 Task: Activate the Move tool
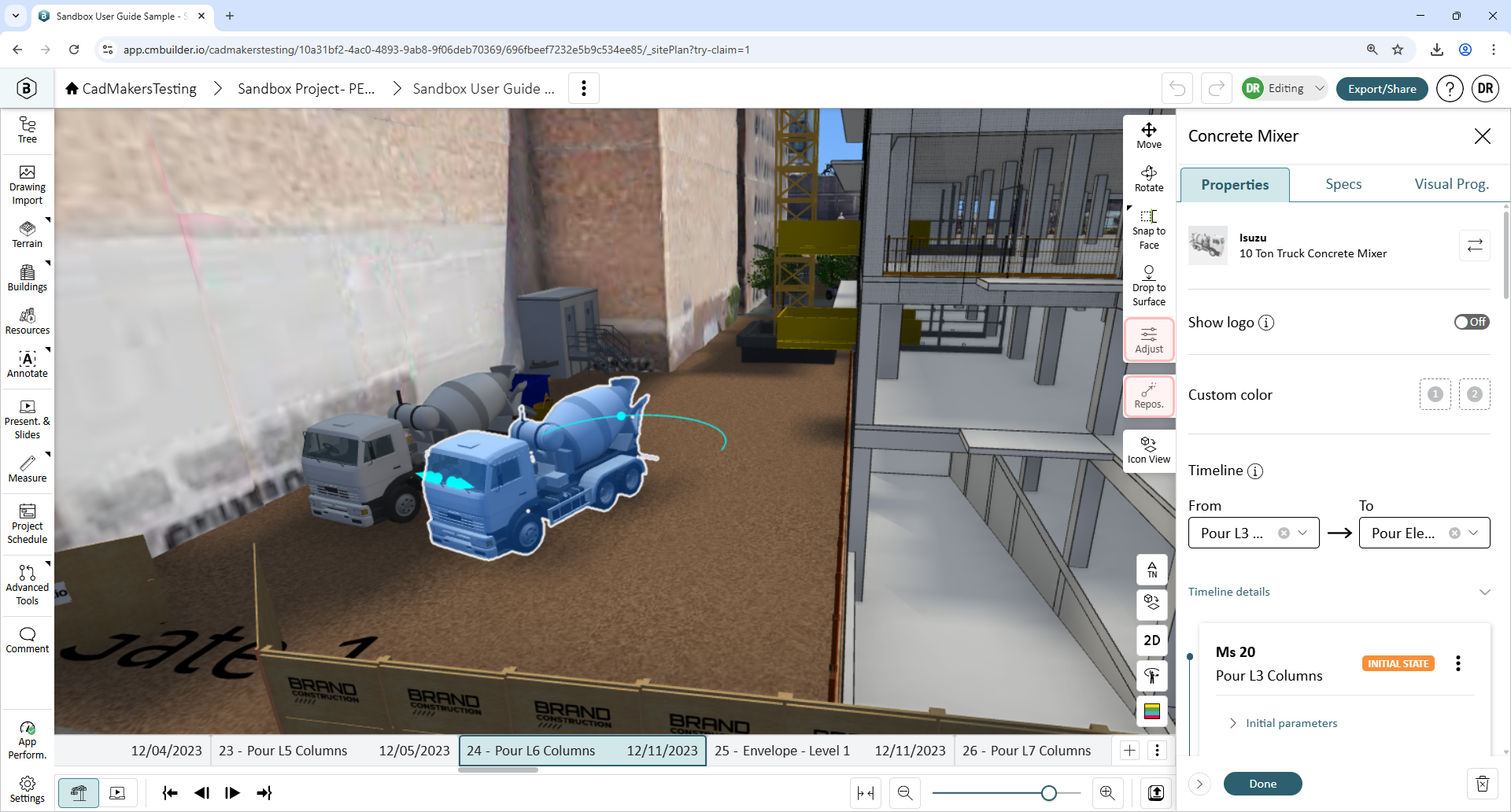pyautogui.click(x=1149, y=136)
